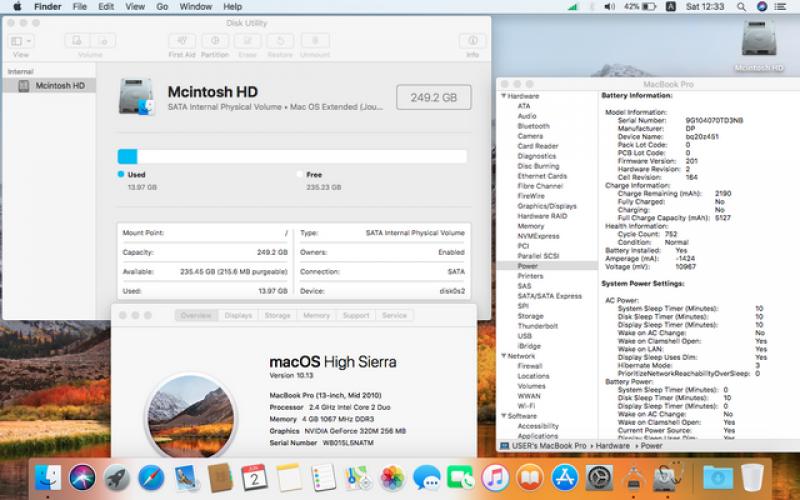The height and width of the screenshot is (500, 800).
Task: Click the Erase toolbar icon
Action: pos(247,41)
